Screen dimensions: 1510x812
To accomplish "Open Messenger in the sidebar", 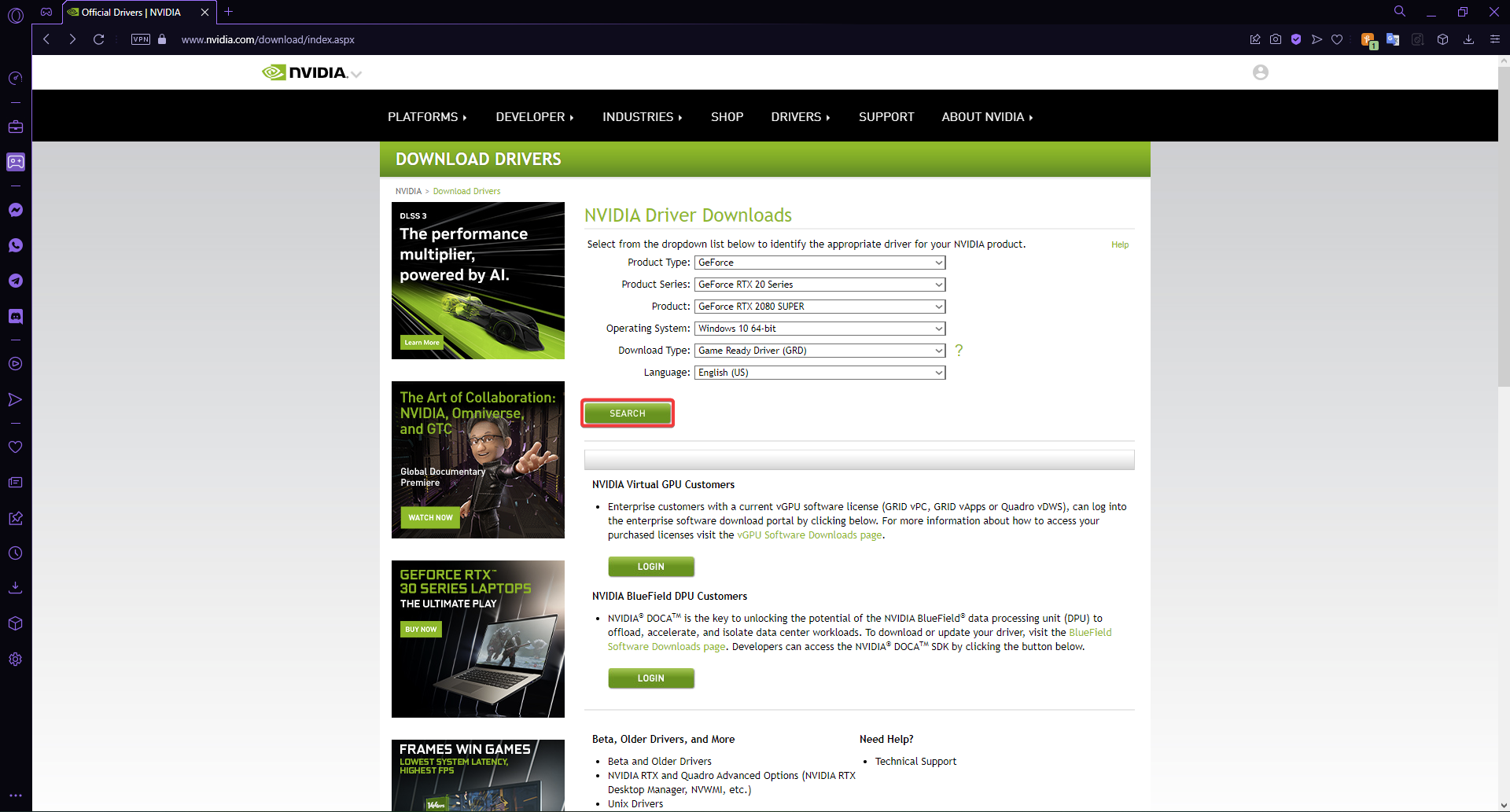I will 16,210.
